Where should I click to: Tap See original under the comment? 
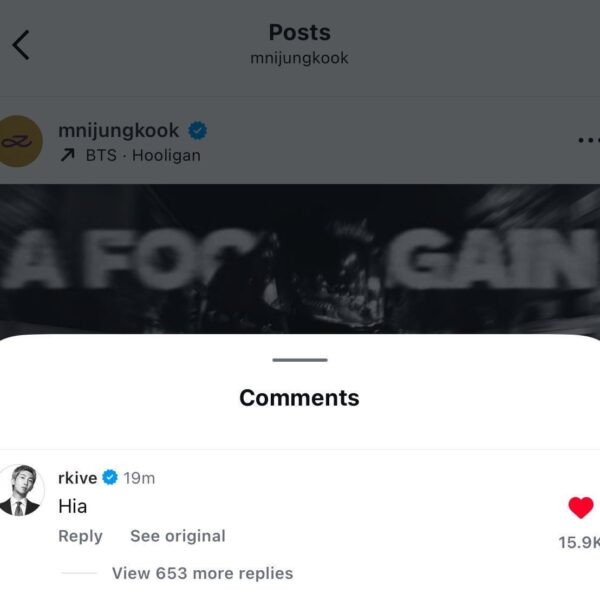tap(177, 536)
